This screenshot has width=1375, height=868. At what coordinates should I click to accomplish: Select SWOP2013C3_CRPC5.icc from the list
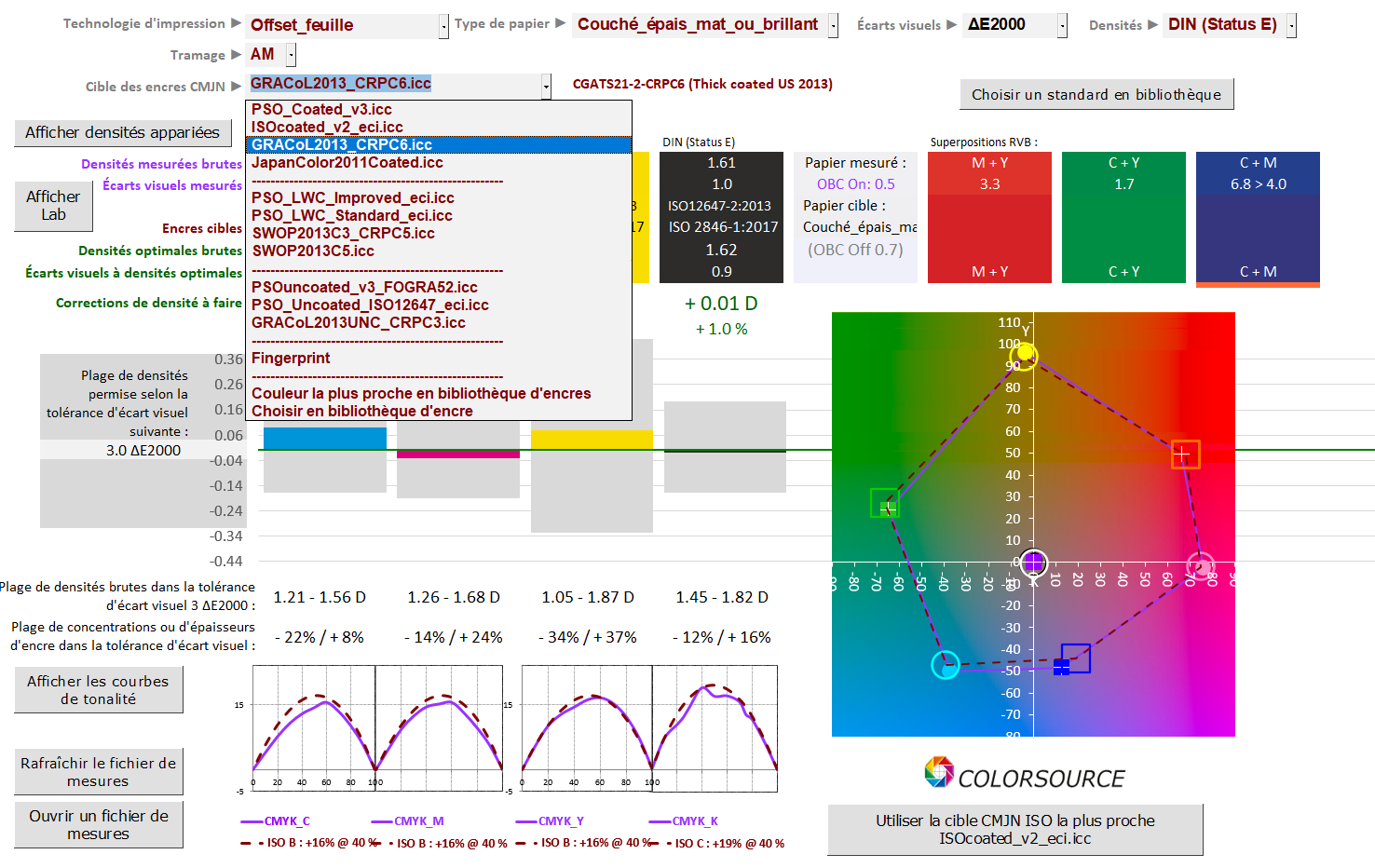point(439,234)
